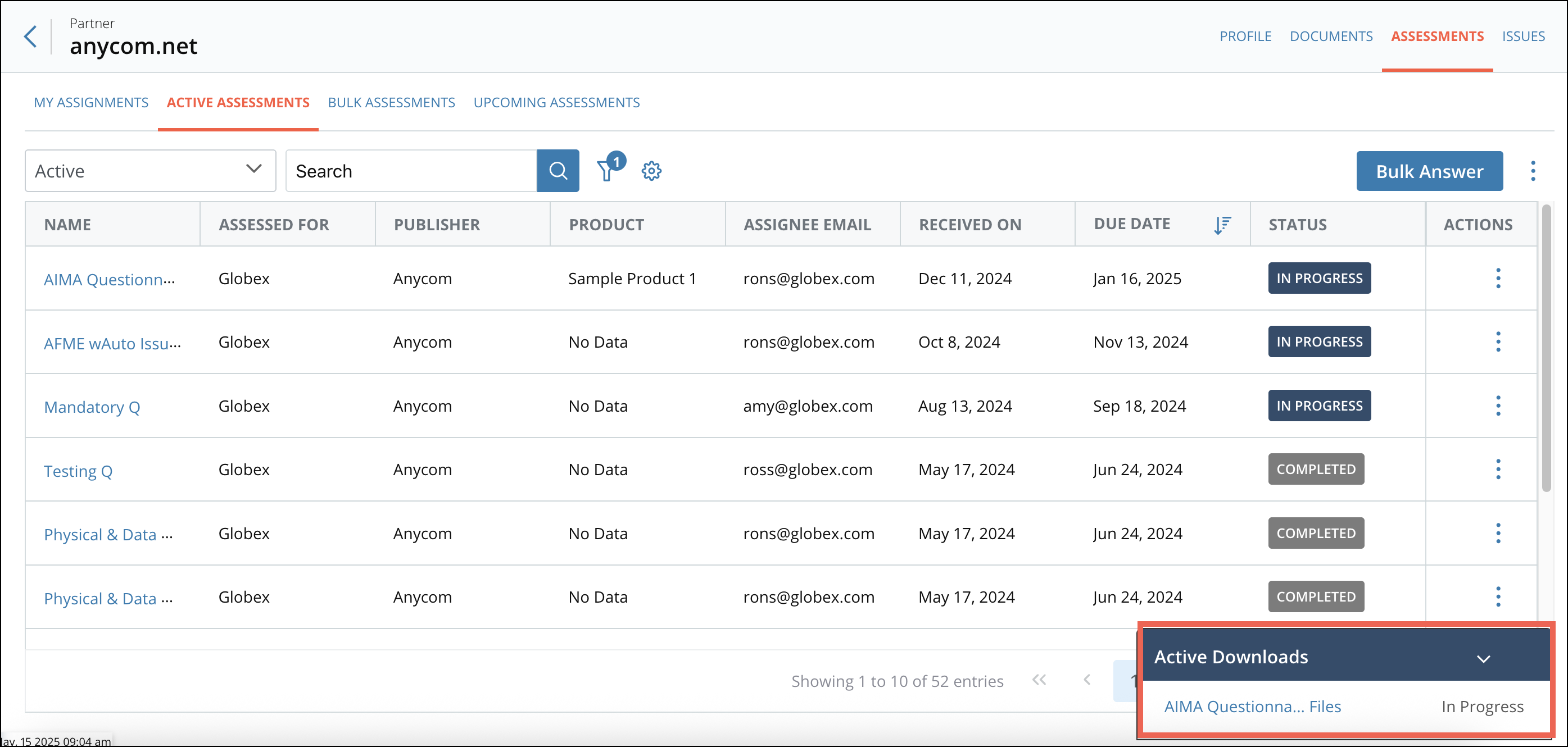Open Bulk Assessments tab

[391, 102]
